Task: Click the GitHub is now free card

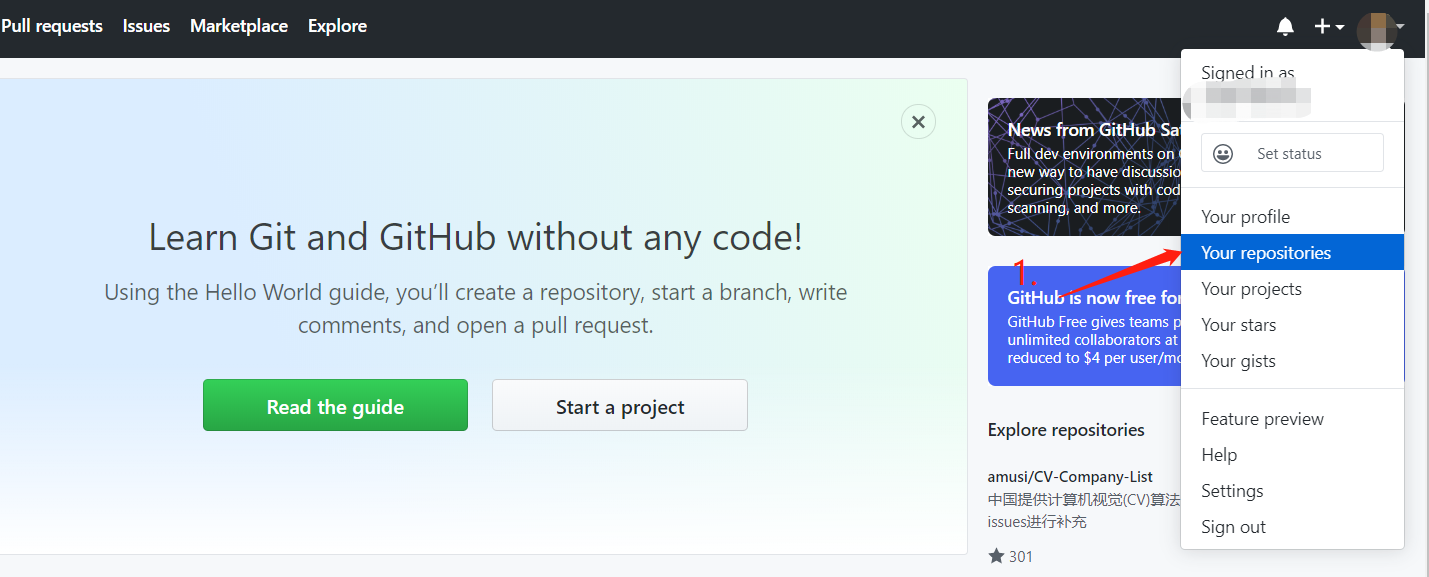Action: pyautogui.click(x=1084, y=326)
